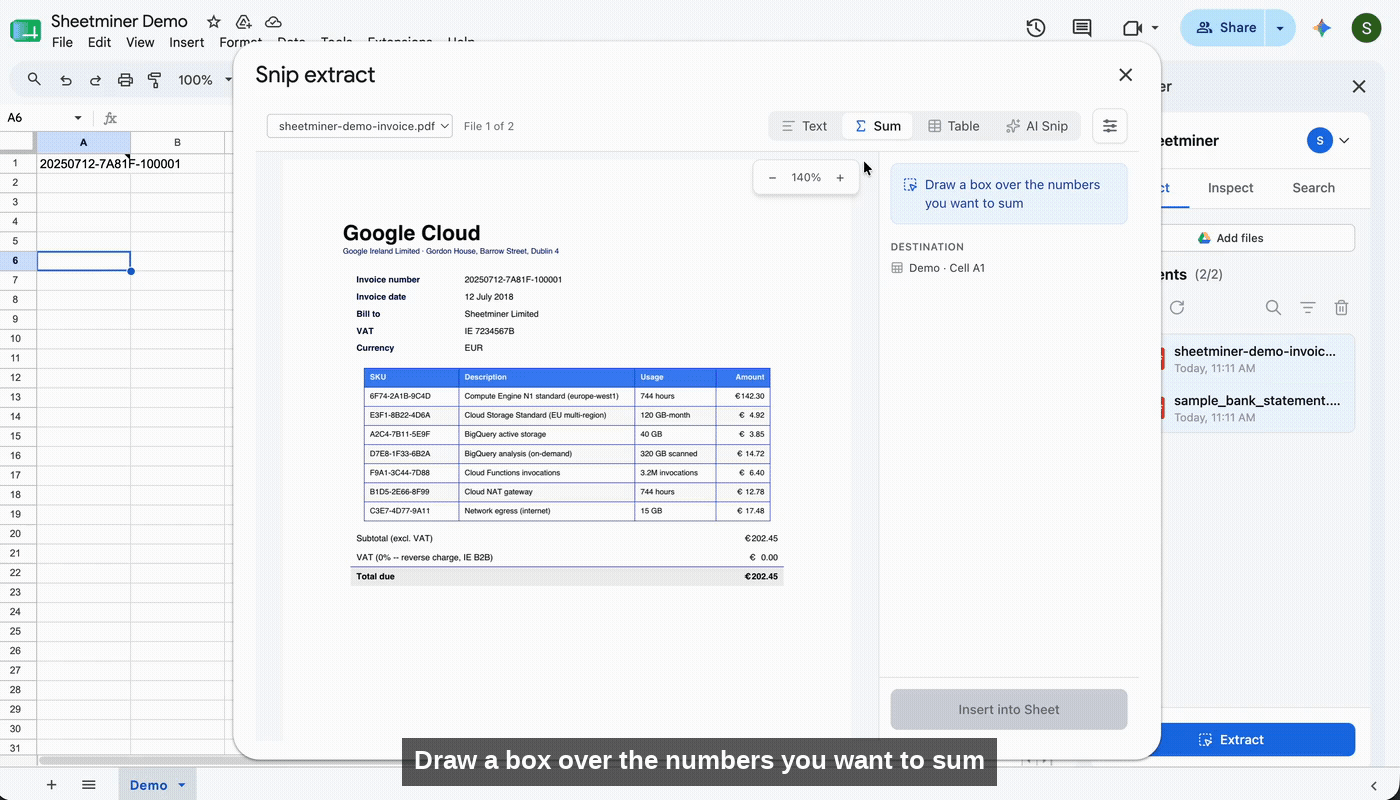Click the name box showing A6
The height and width of the screenshot is (800, 1400).
[36, 118]
